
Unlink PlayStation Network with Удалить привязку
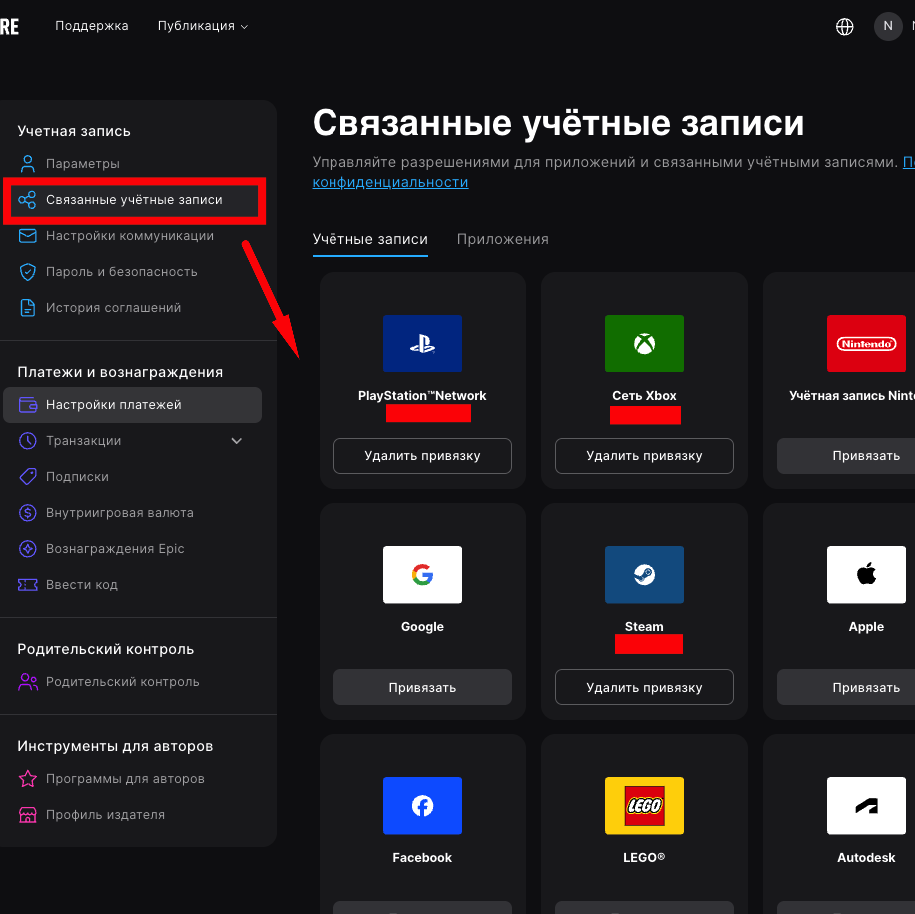pyautogui.click(x=422, y=456)
